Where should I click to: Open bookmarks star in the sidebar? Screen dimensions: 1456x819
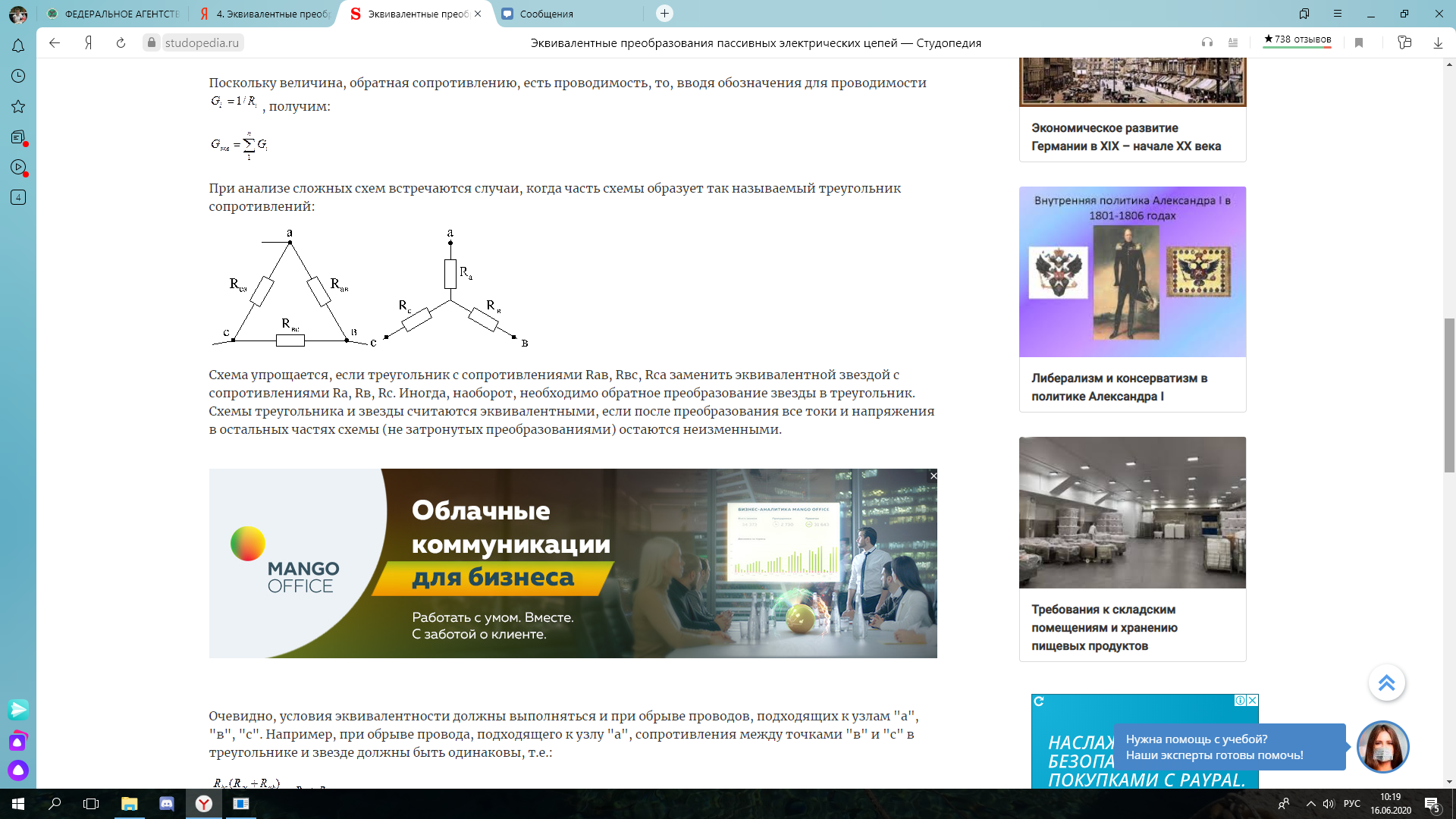[x=18, y=106]
